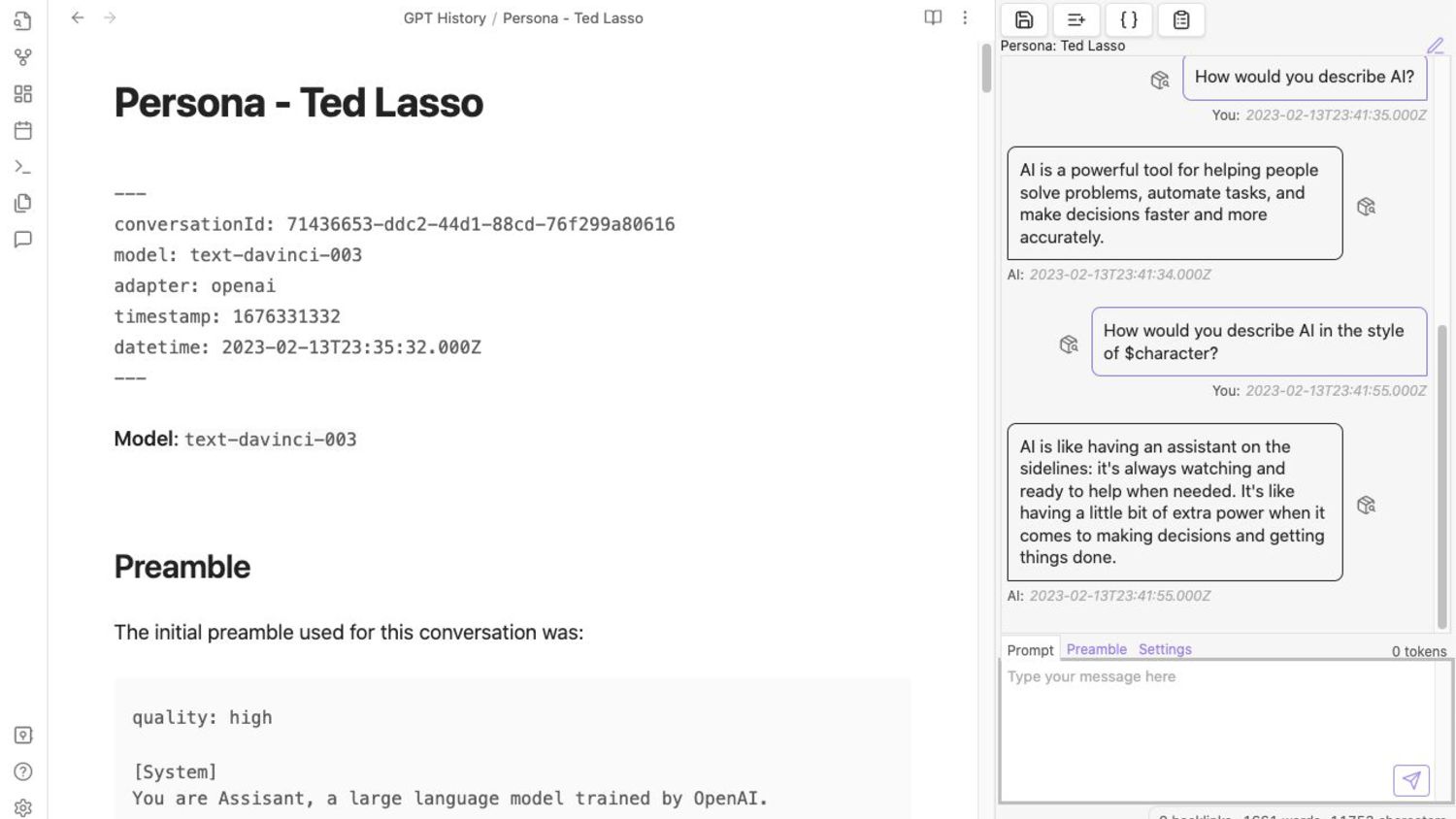
Task: Click the 'timestamp: 1676331332' line
Action: click(227, 316)
